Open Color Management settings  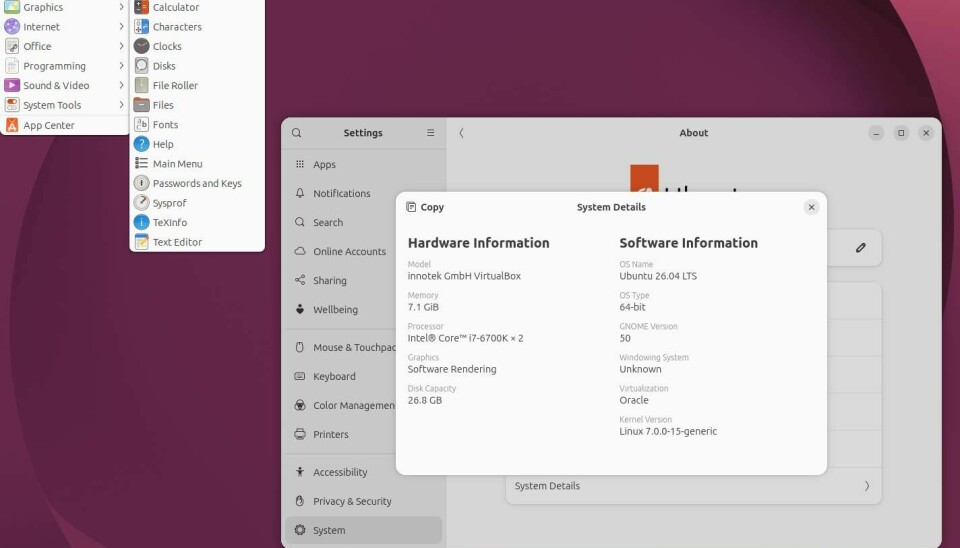point(340,405)
